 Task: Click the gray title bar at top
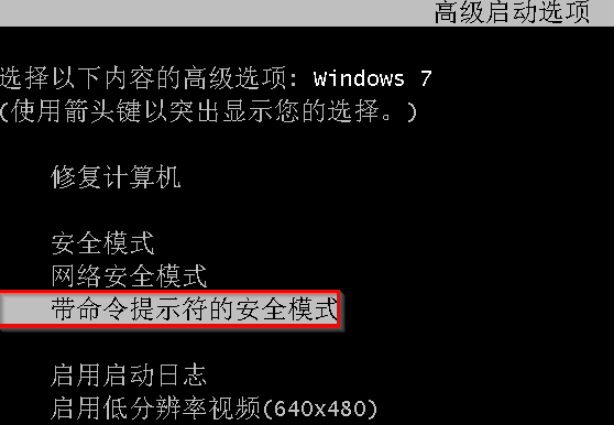pos(307,13)
